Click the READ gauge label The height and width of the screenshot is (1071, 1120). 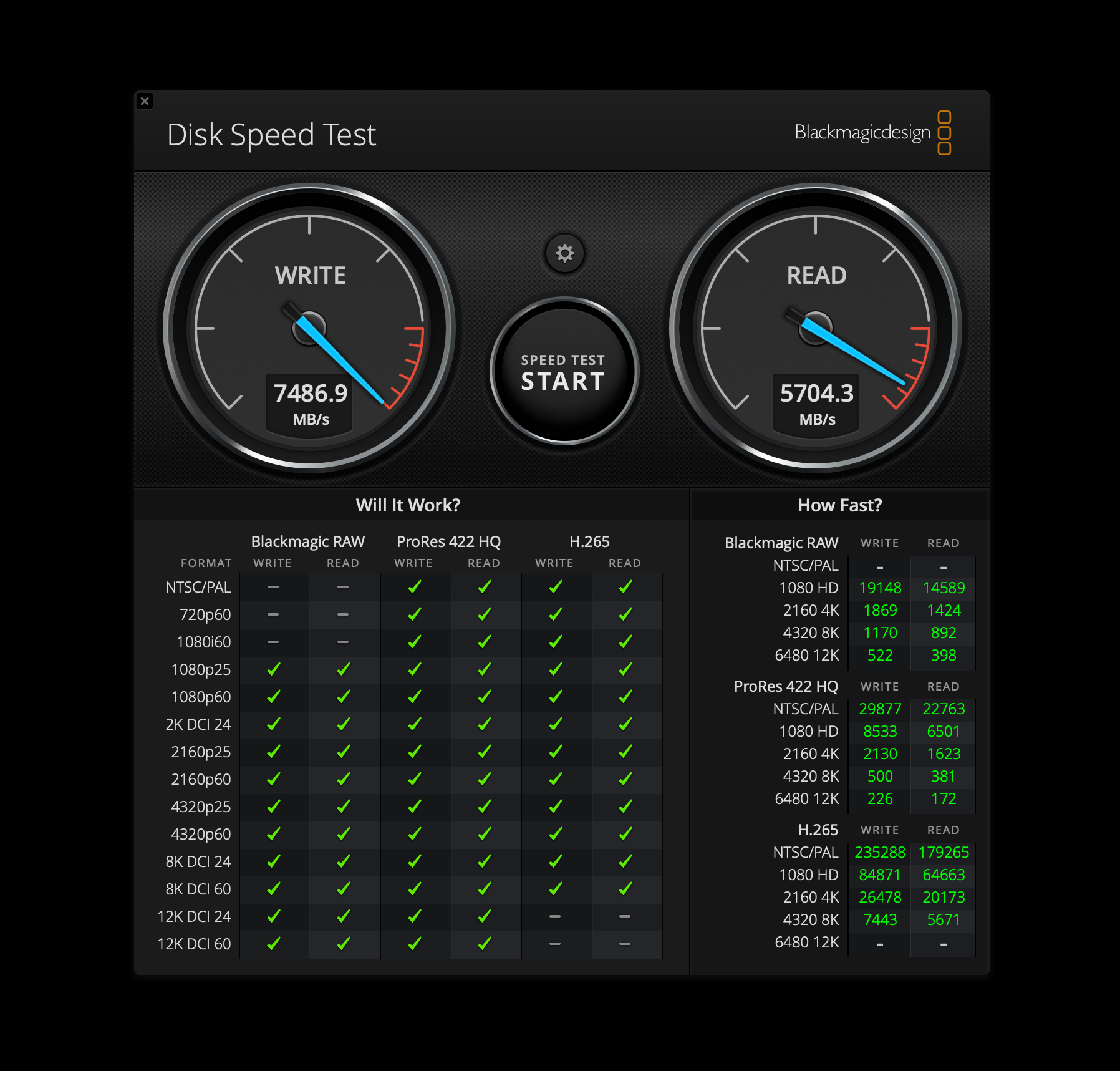pyautogui.click(x=816, y=276)
